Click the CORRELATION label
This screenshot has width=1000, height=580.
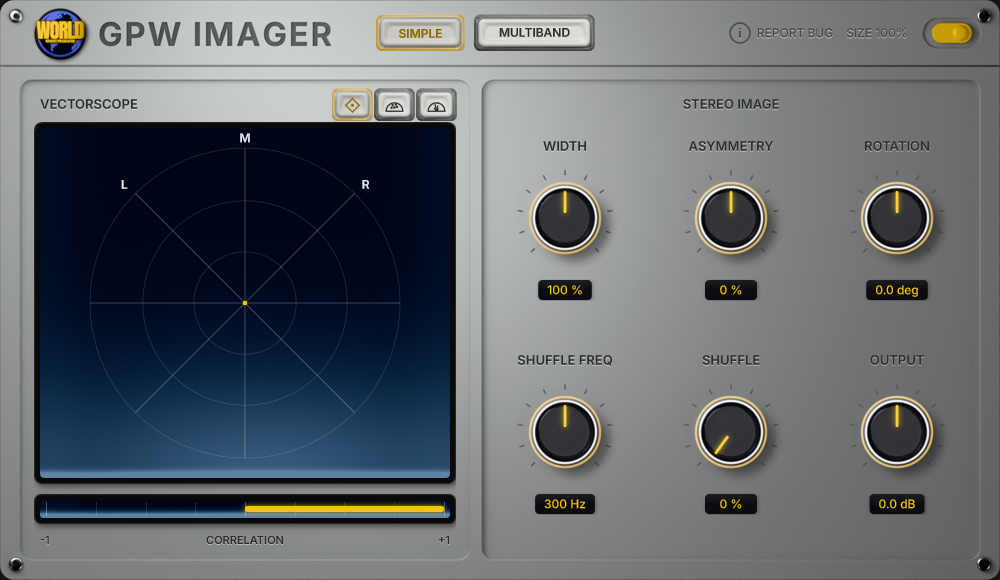(x=245, y=540)
